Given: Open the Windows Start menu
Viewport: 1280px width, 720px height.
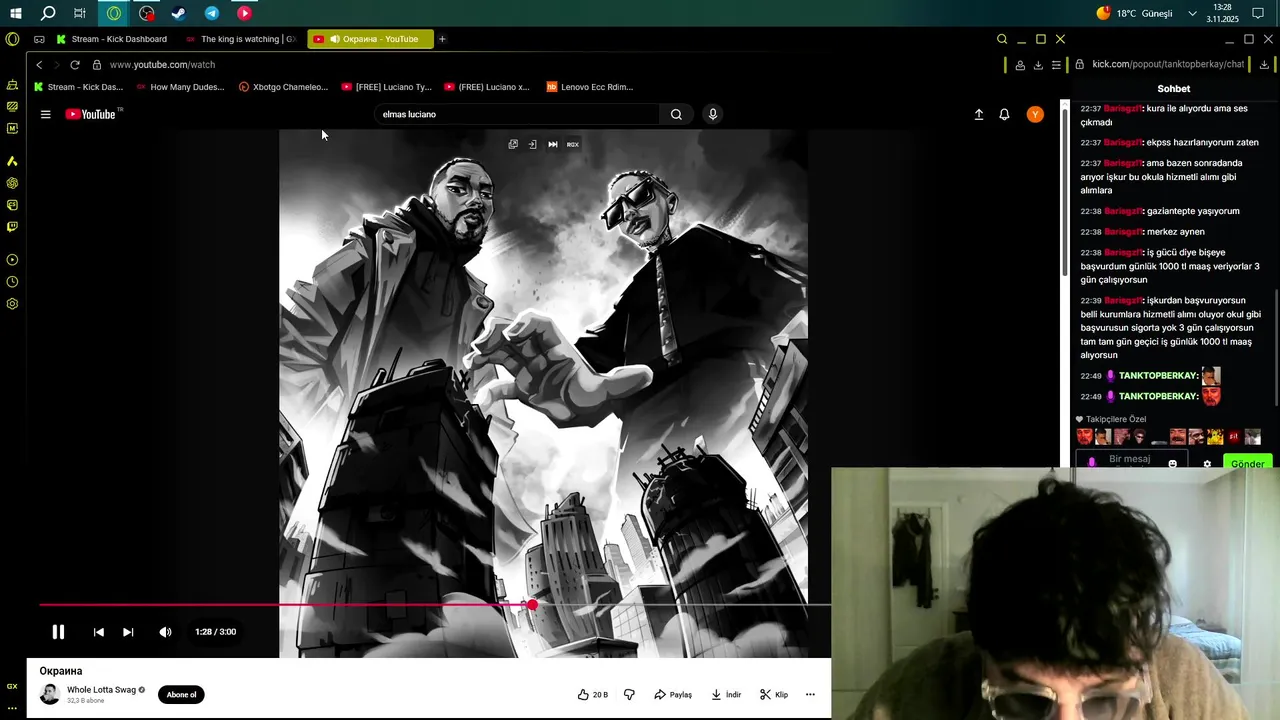Looking at the screenshot, I should pyautogui.click(x=16, y=14).
